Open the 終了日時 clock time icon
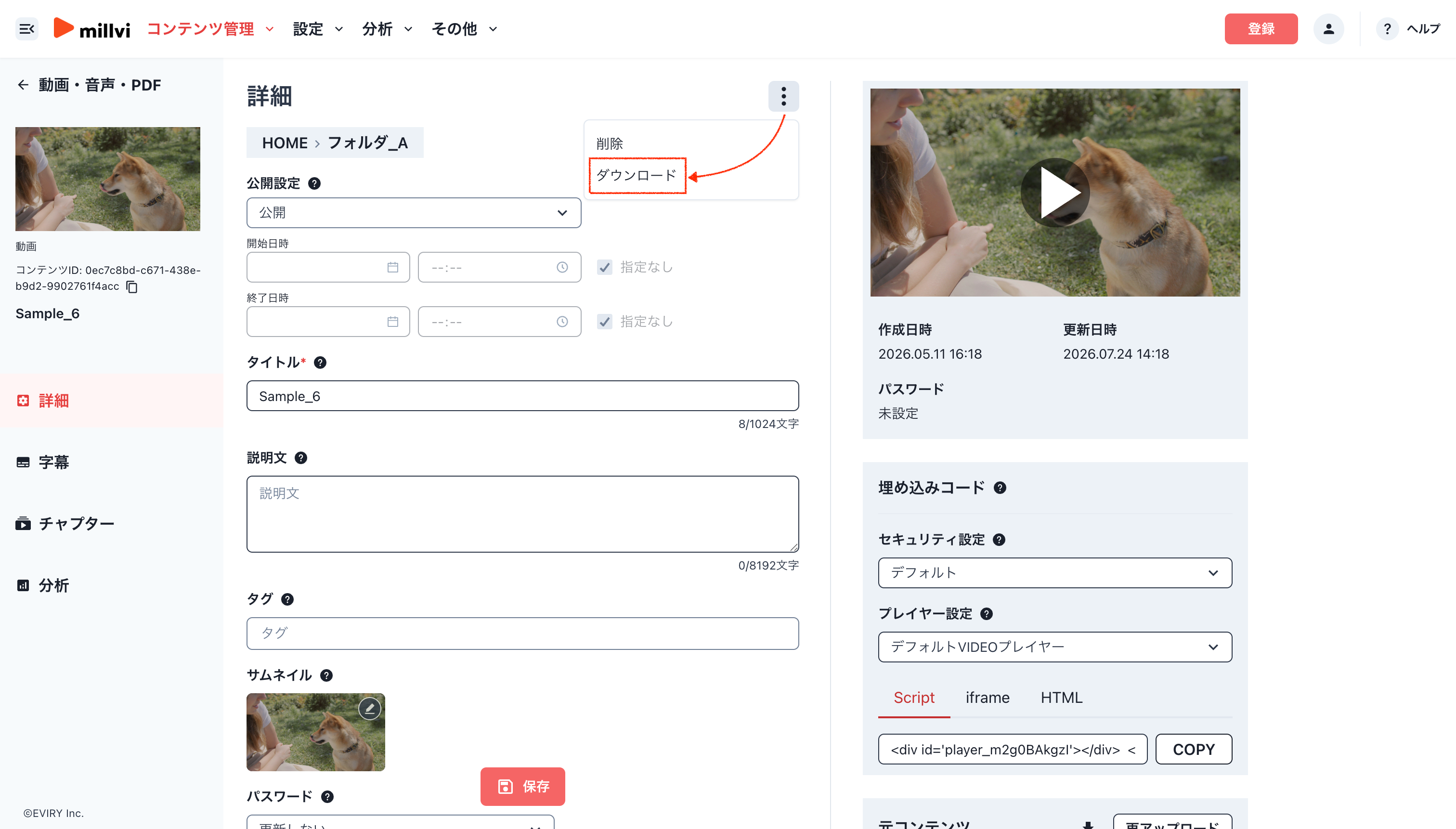1456x829 pixels. click(562, 322)
